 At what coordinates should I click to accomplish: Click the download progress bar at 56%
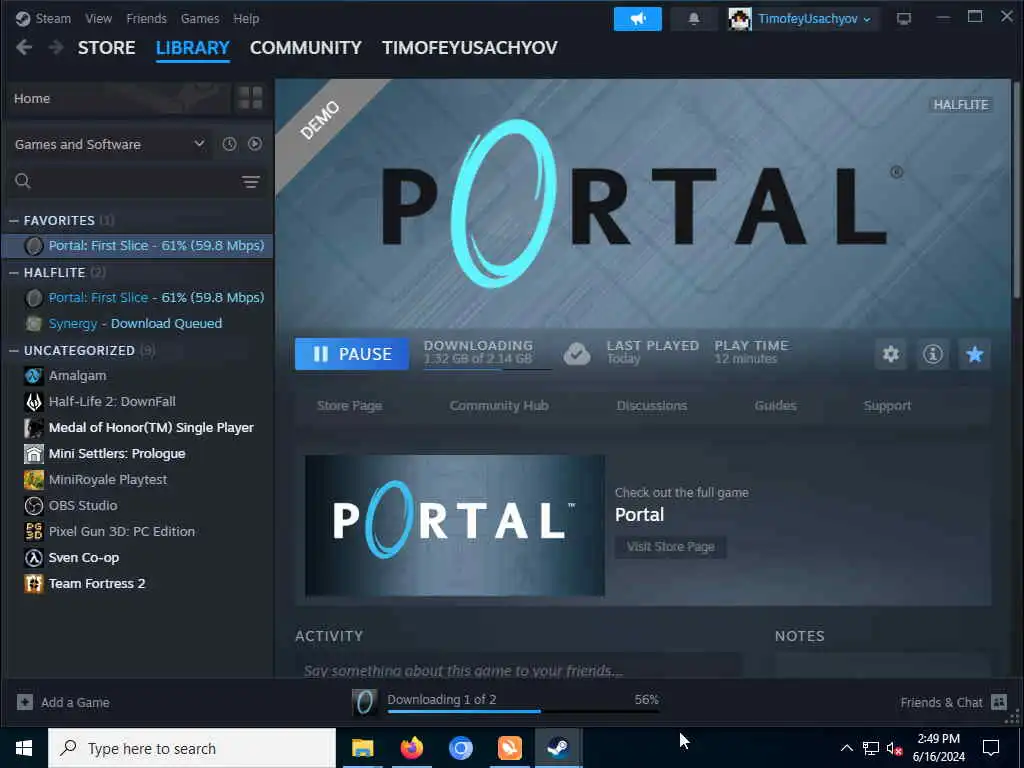click(523, 711)
